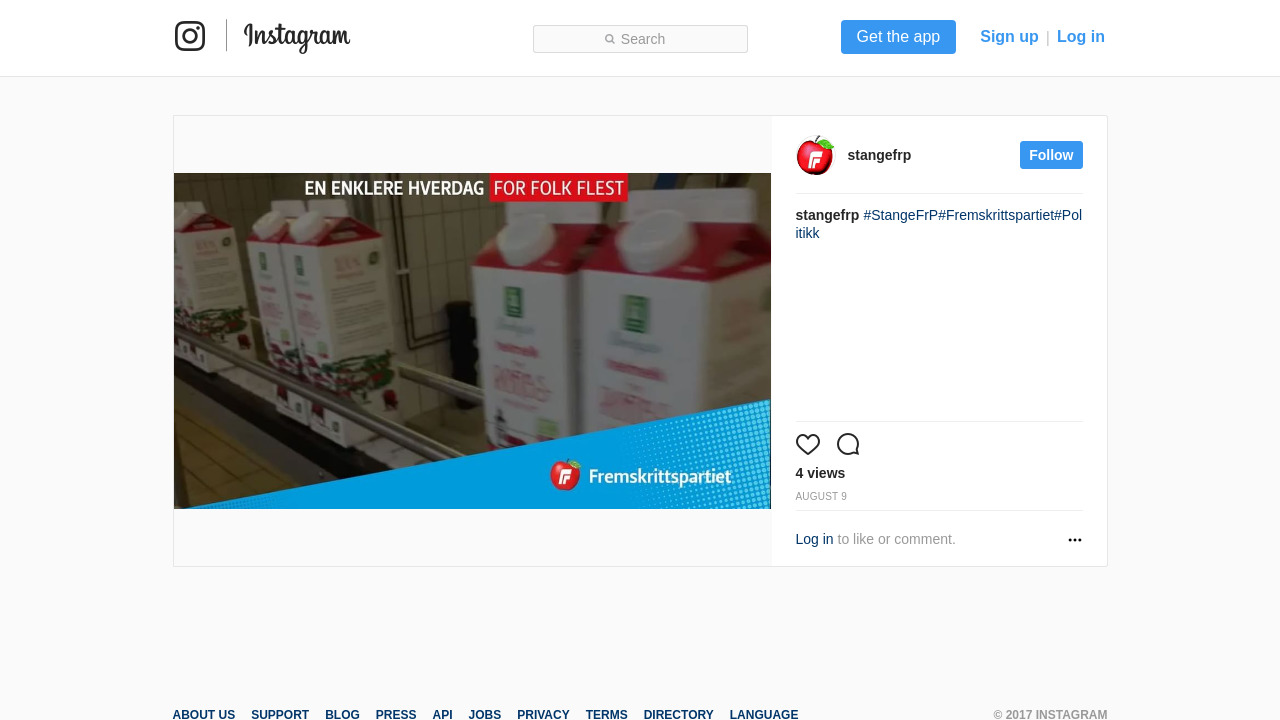Open the #Fremskrittspartiet hashtag
The width and height of the screenshot is (1280, 720).
996,215
